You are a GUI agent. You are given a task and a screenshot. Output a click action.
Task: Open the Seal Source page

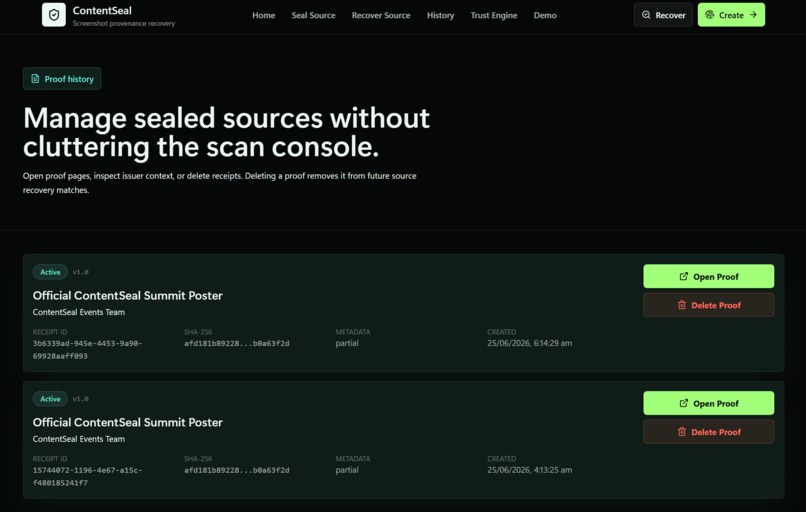coord(313,15)
